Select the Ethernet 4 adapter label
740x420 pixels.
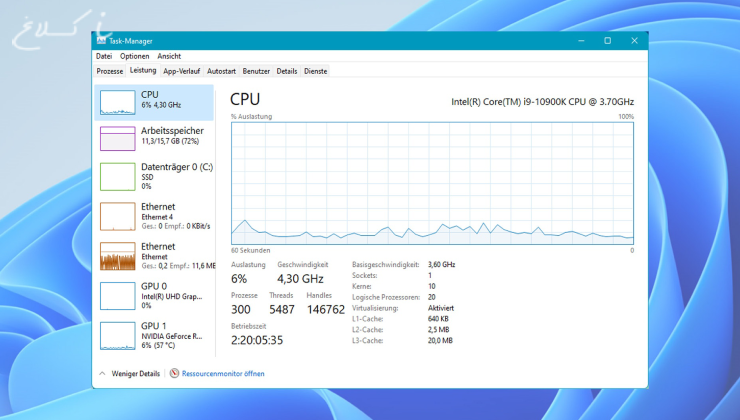tap(157, 217)
